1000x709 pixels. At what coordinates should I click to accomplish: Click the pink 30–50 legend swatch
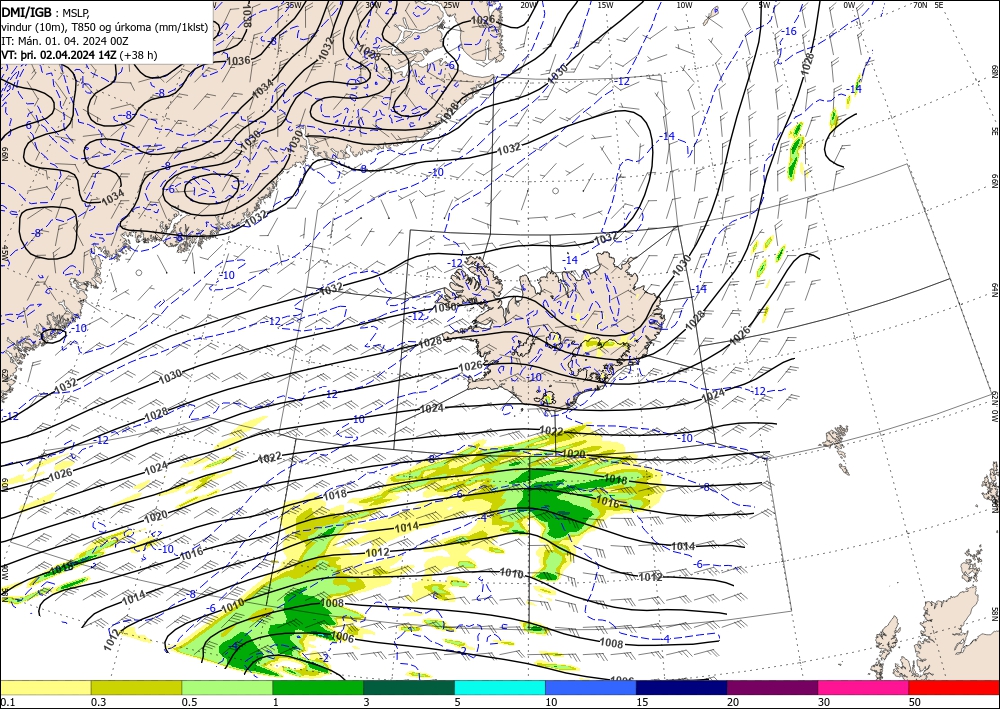coord(863,687)
